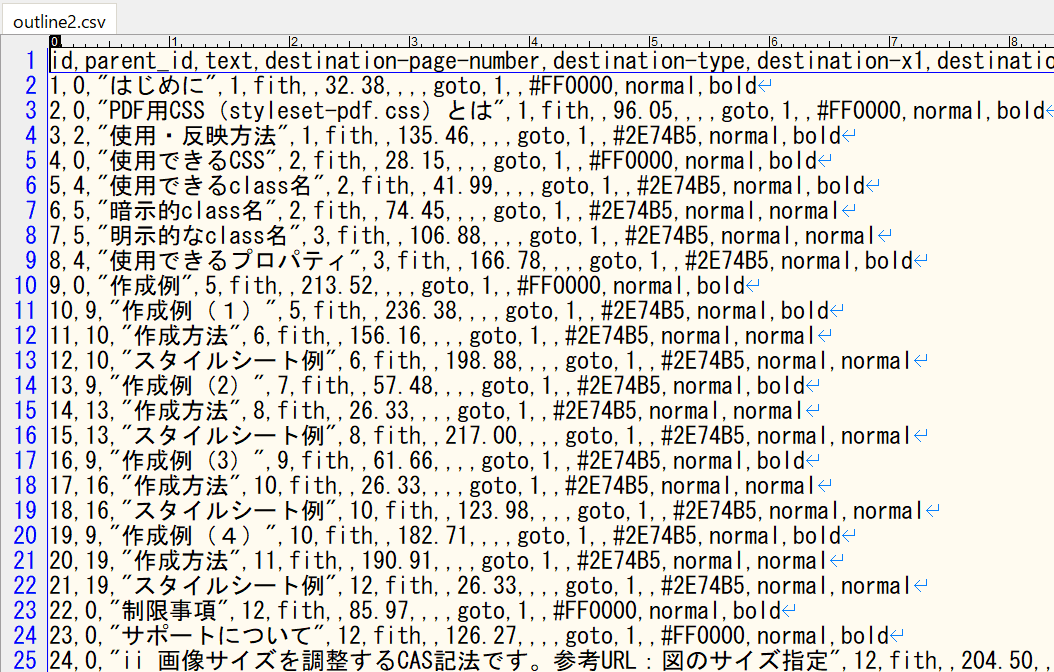
Task: Click line number 5 in the gutter
Action: pos(31,161)
